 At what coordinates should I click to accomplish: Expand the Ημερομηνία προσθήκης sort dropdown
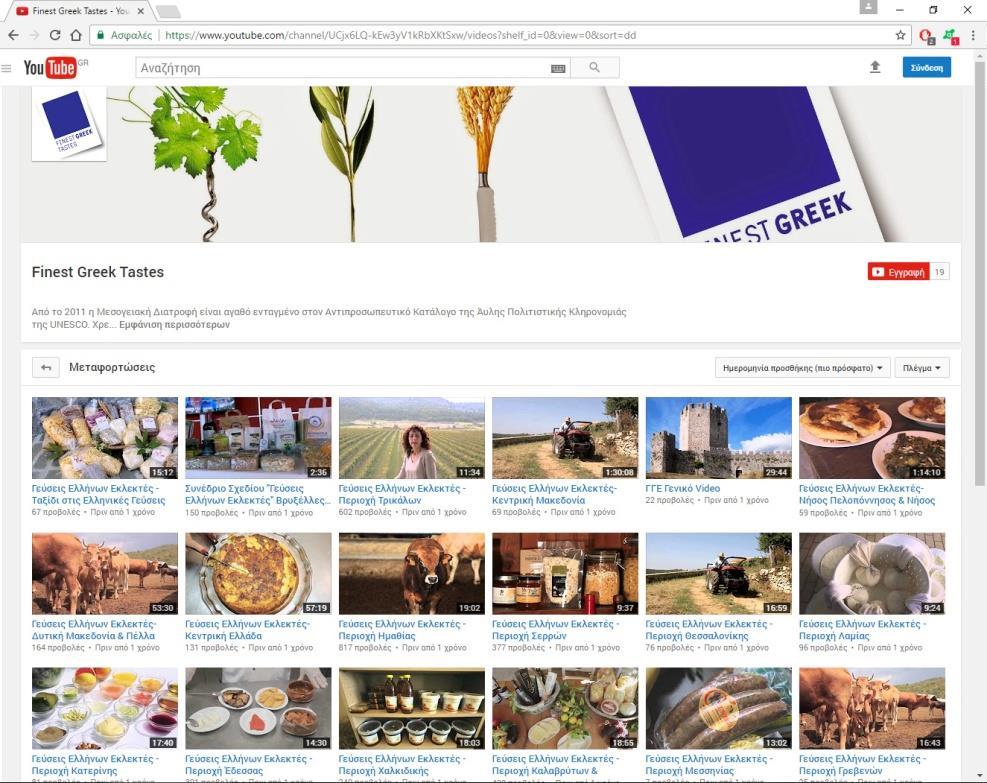(x=802, y=368)
